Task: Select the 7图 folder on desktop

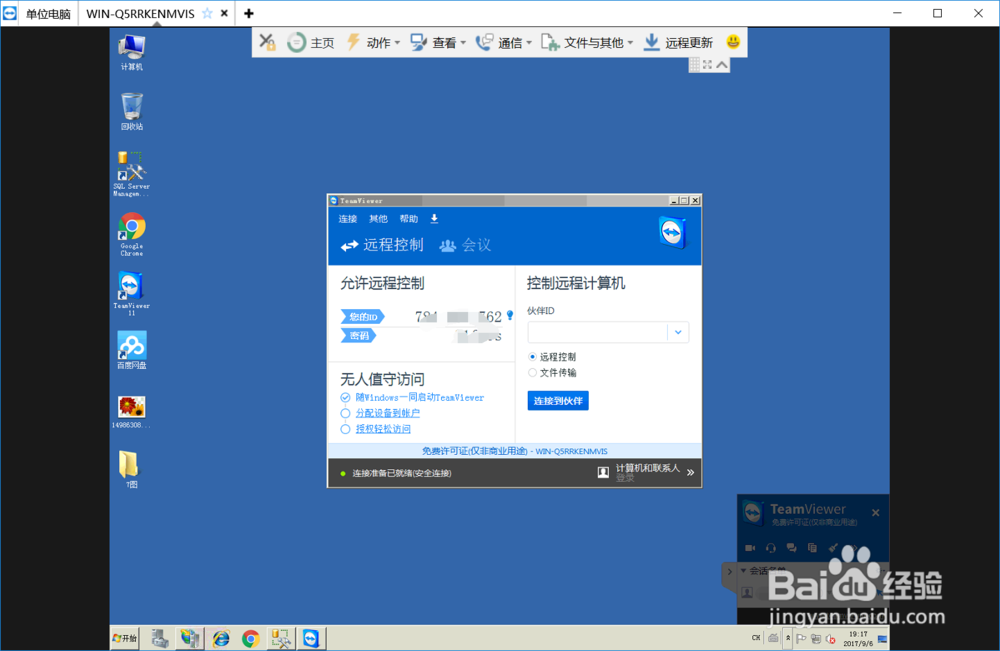Action: (129, 469)
